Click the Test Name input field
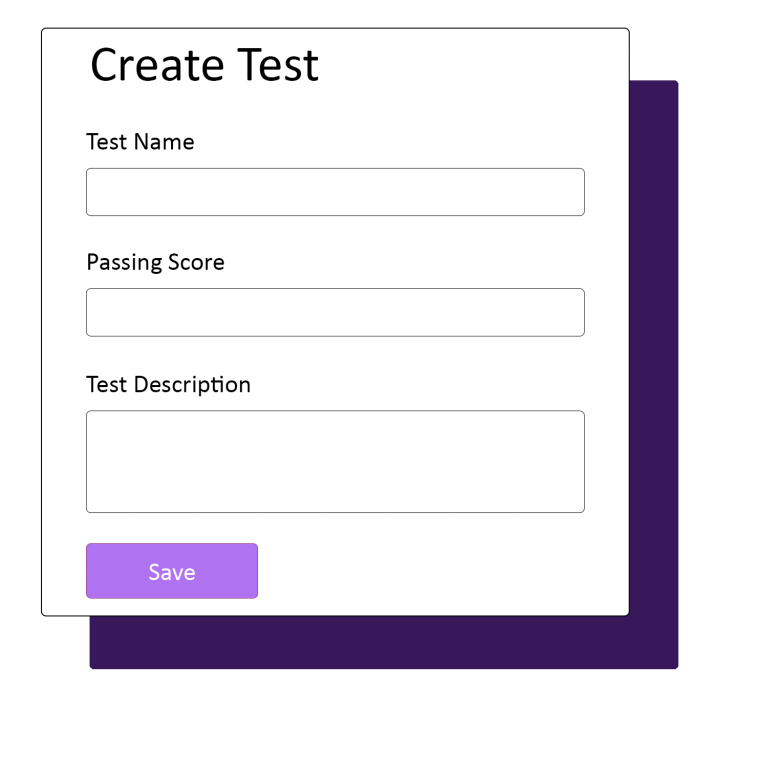The image size is (768, 768). click(x=335, y=192)
